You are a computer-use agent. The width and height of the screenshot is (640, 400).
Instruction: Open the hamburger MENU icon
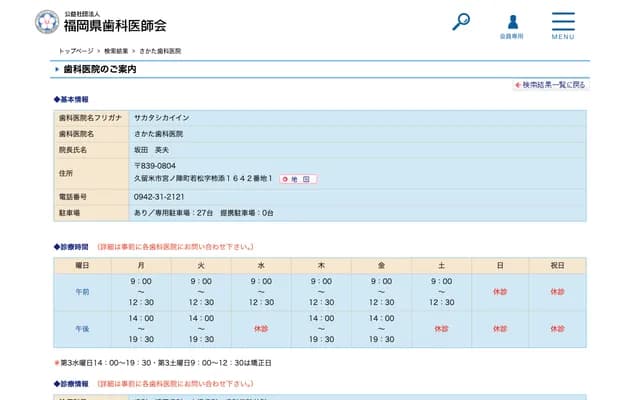[x=563, y=25]
